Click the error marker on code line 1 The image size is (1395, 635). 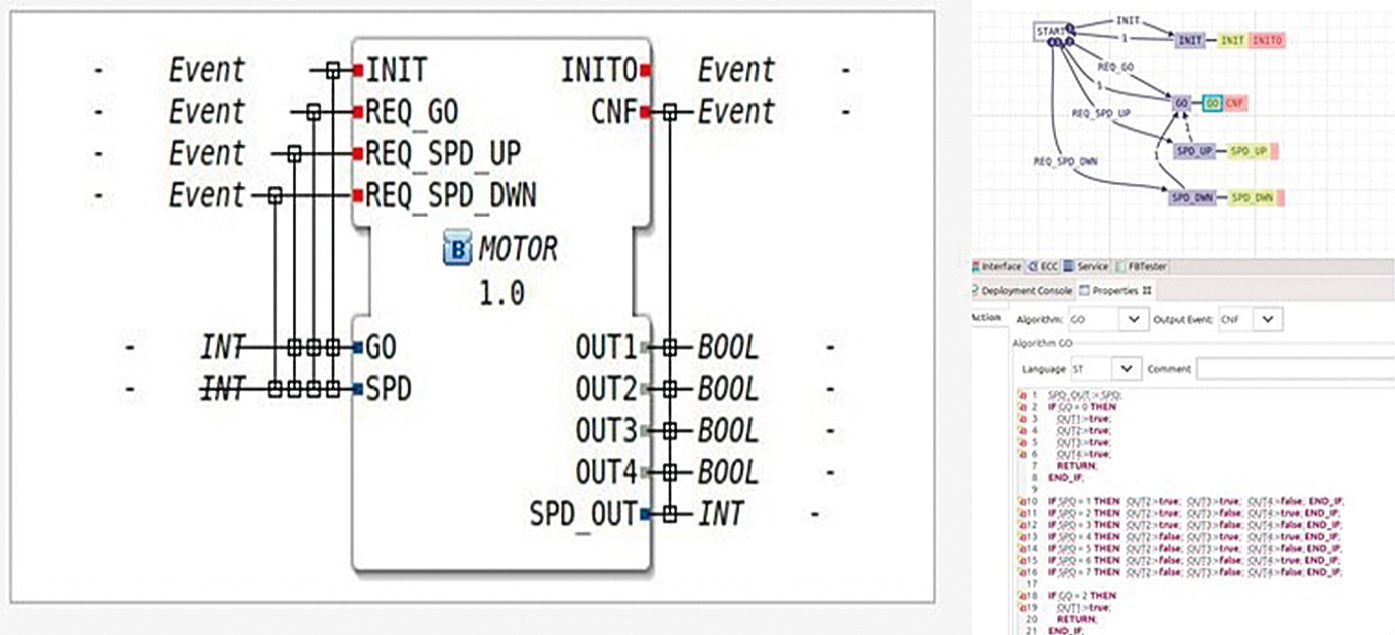(1023, 397)
